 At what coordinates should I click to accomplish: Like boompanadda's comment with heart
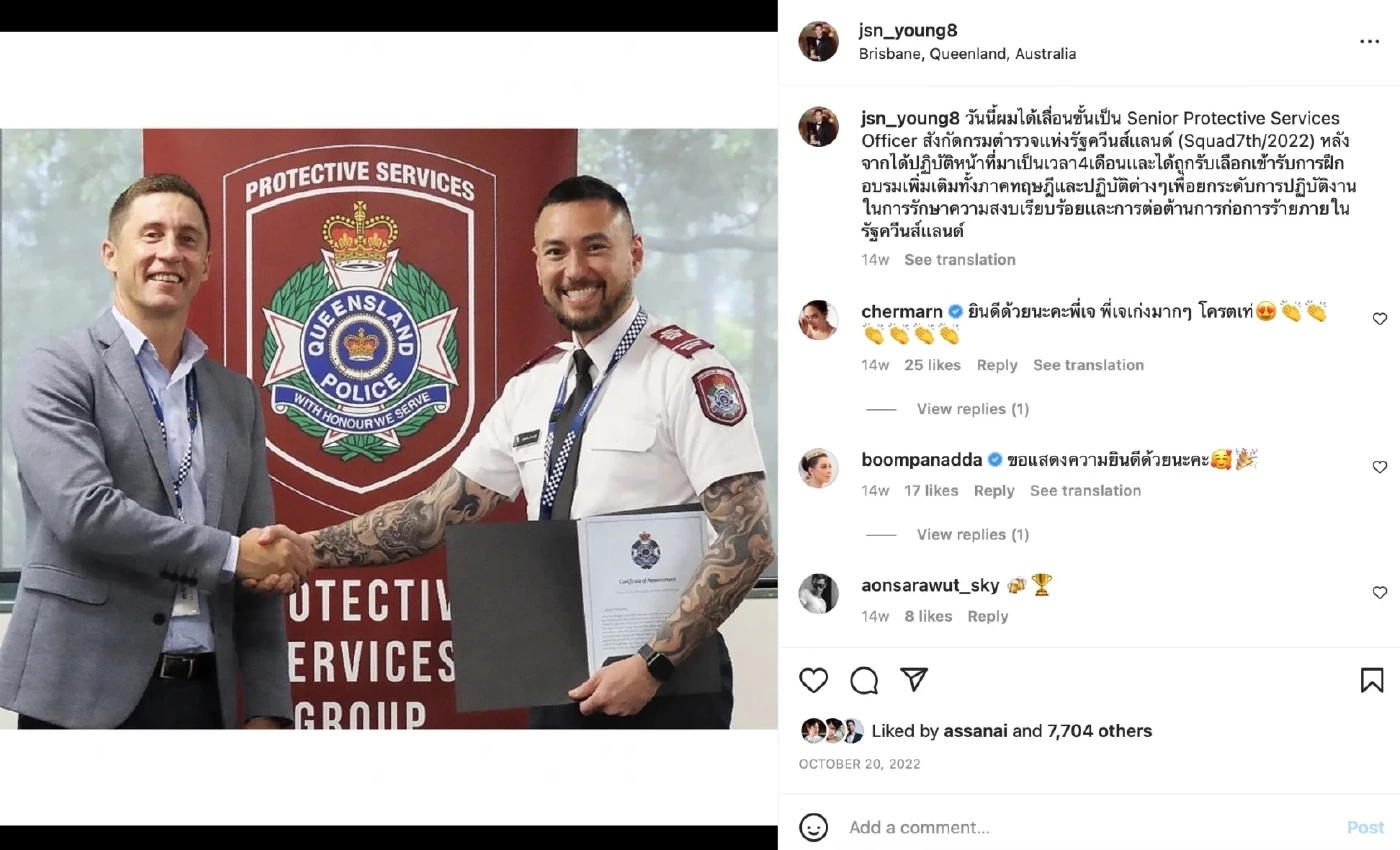pos(1380,467)
